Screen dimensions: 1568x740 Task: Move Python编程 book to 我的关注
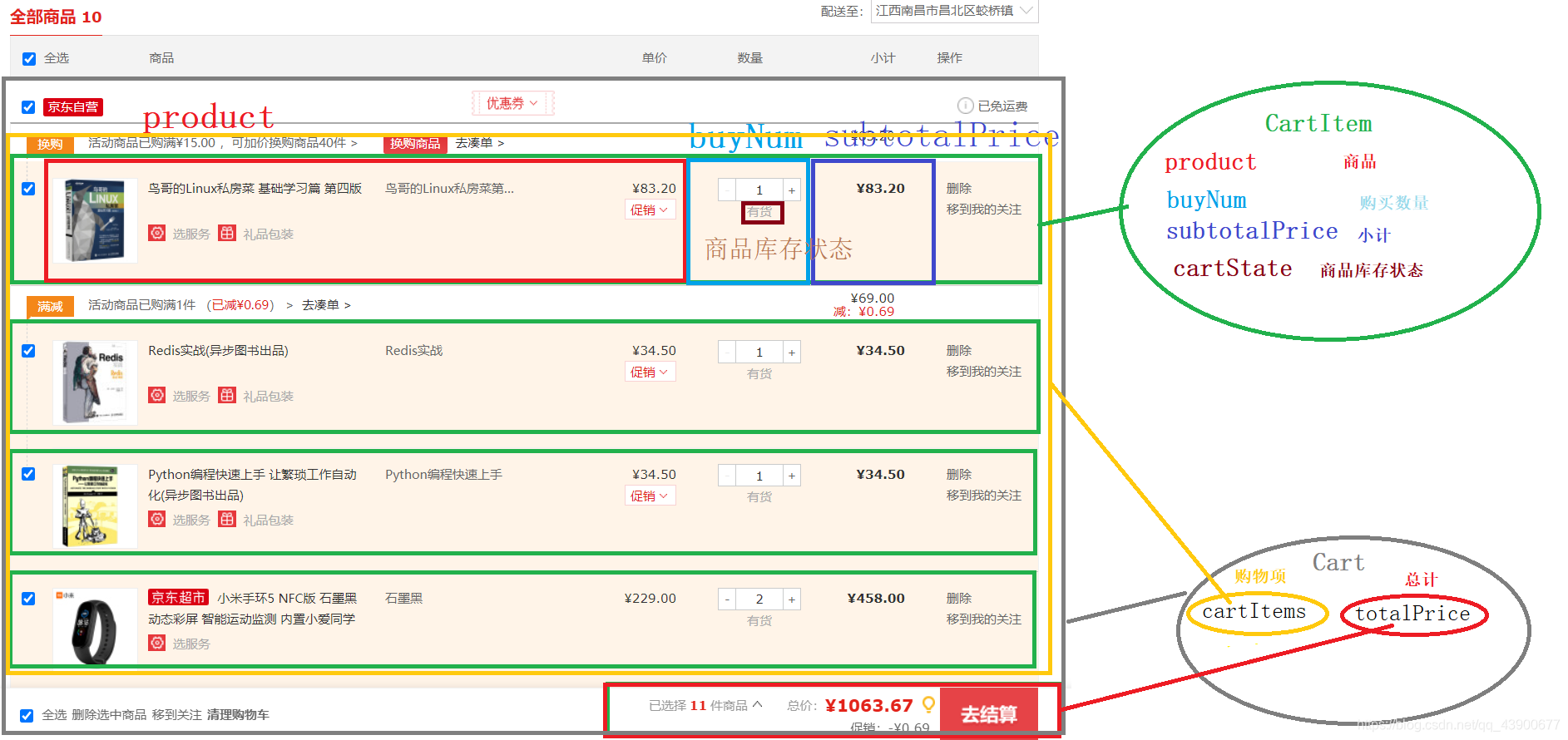pos(984,496)
